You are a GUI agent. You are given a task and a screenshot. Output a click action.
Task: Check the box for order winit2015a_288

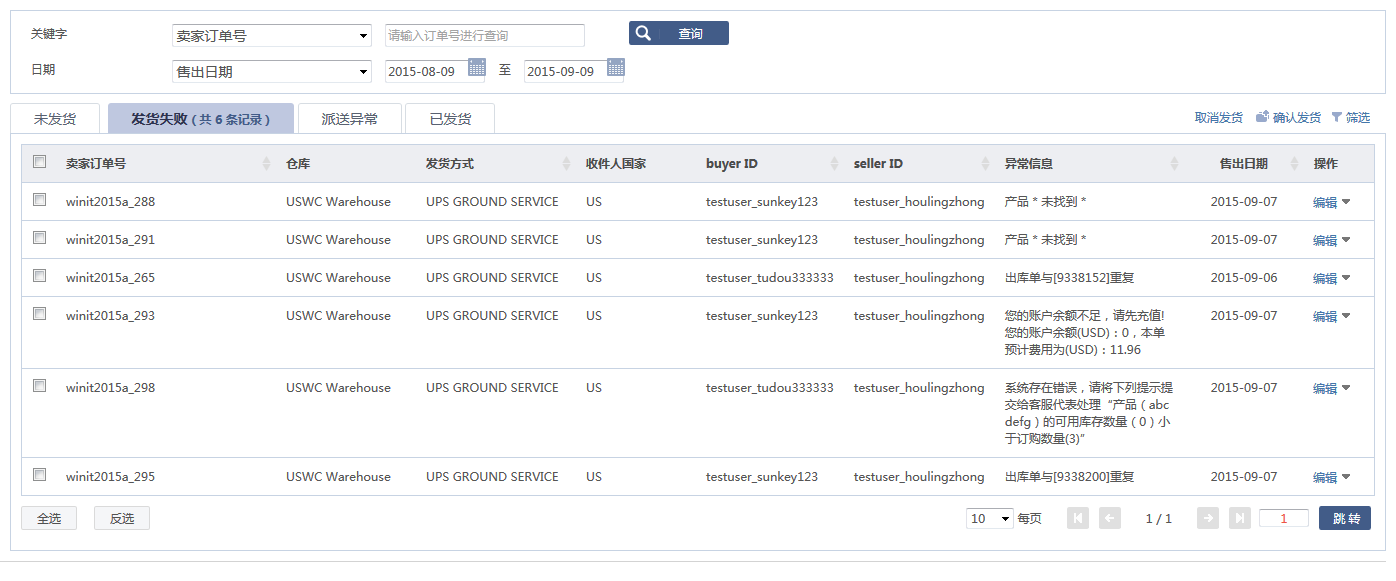(x=40, y=200)
